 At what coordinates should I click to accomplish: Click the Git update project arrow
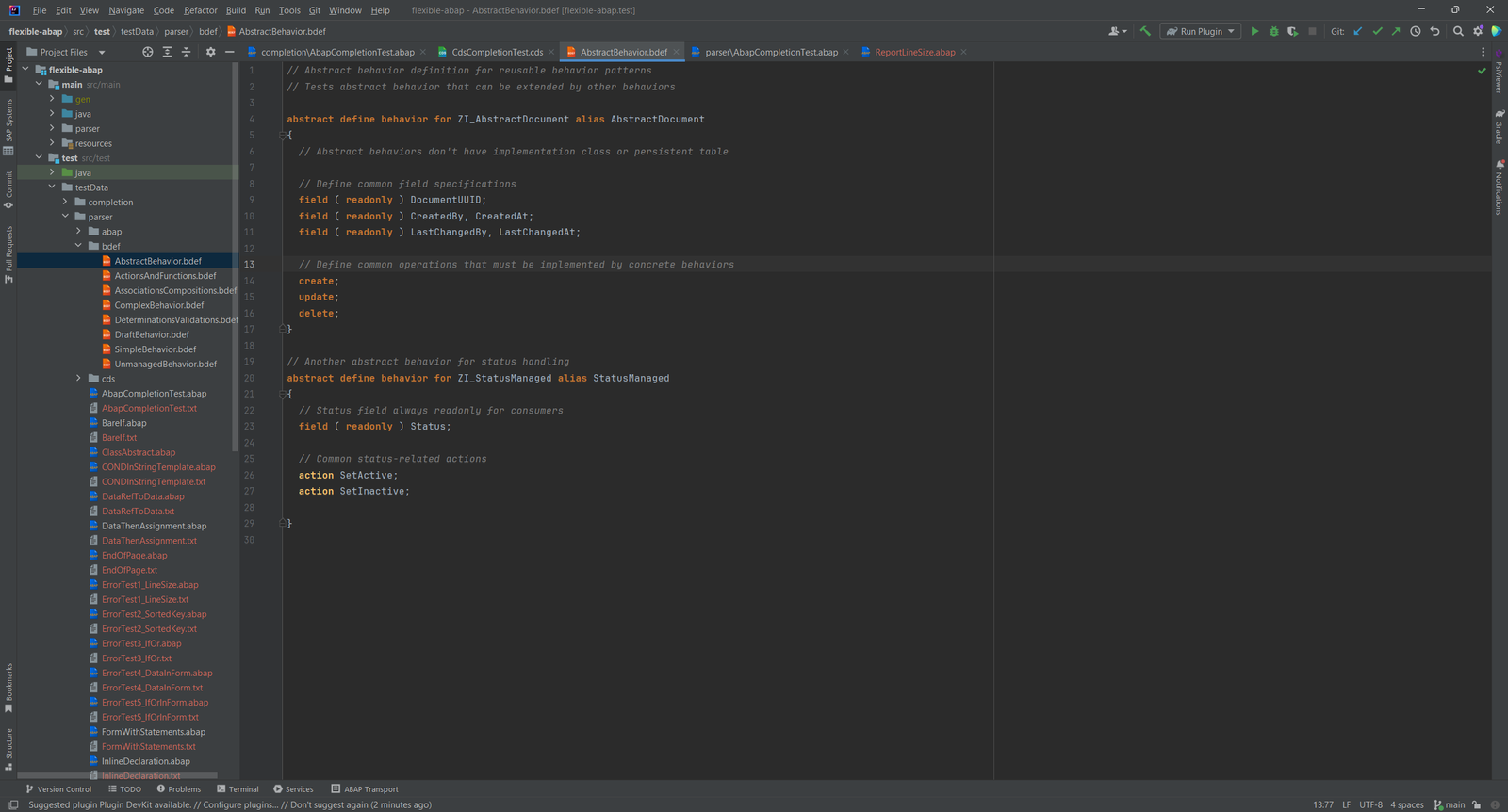click(1358, 31)
